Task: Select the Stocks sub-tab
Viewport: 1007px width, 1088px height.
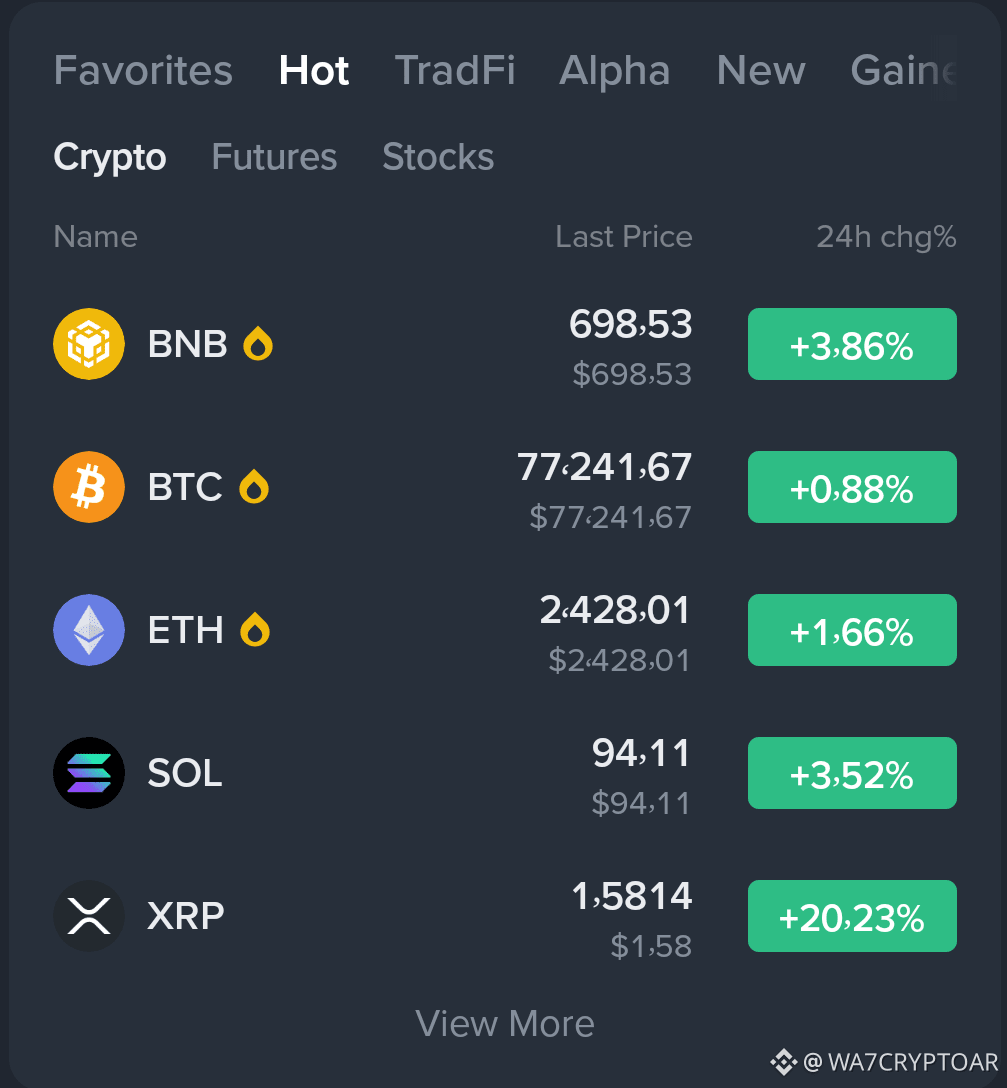Action: pyautogui.click(x=438, y=157)
